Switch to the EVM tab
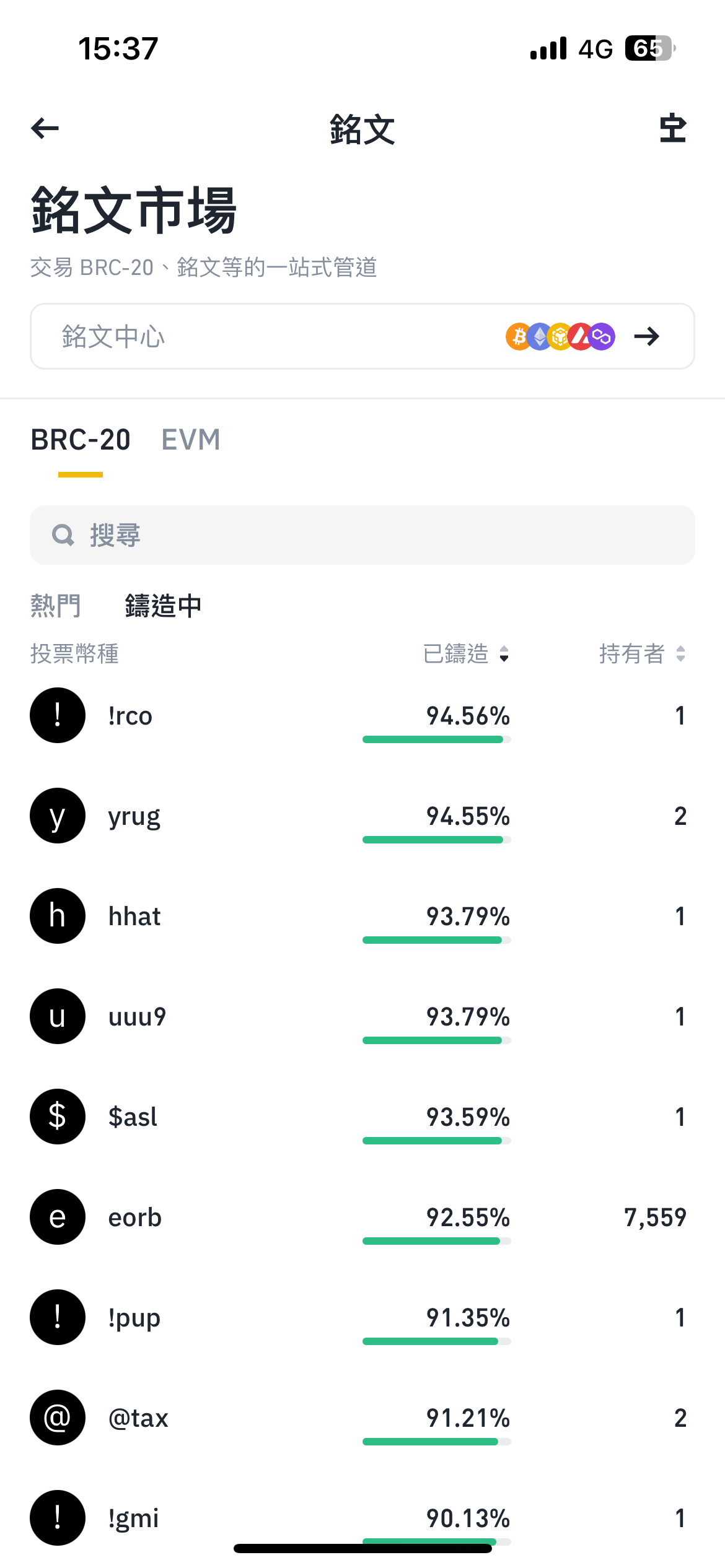The image size is (725, 1568). [191, 440]
